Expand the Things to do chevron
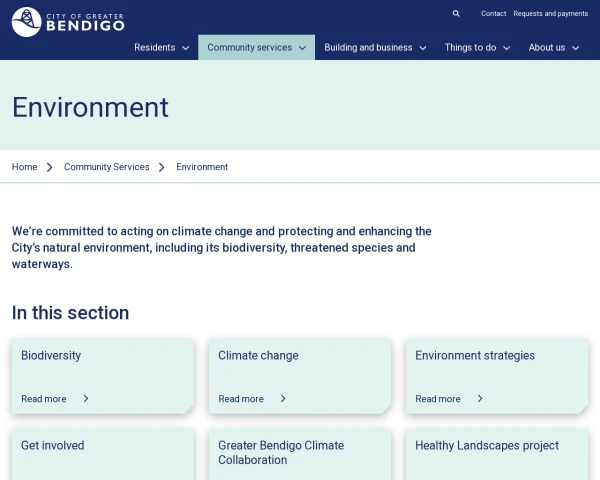This screenshot has width=600, height=480. (507, 48)
